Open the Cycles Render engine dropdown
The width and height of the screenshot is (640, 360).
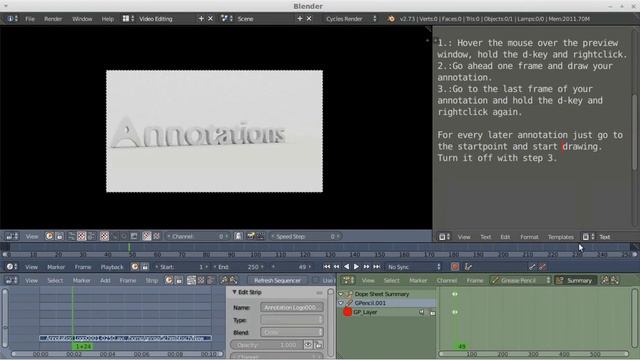click(350, 19)
